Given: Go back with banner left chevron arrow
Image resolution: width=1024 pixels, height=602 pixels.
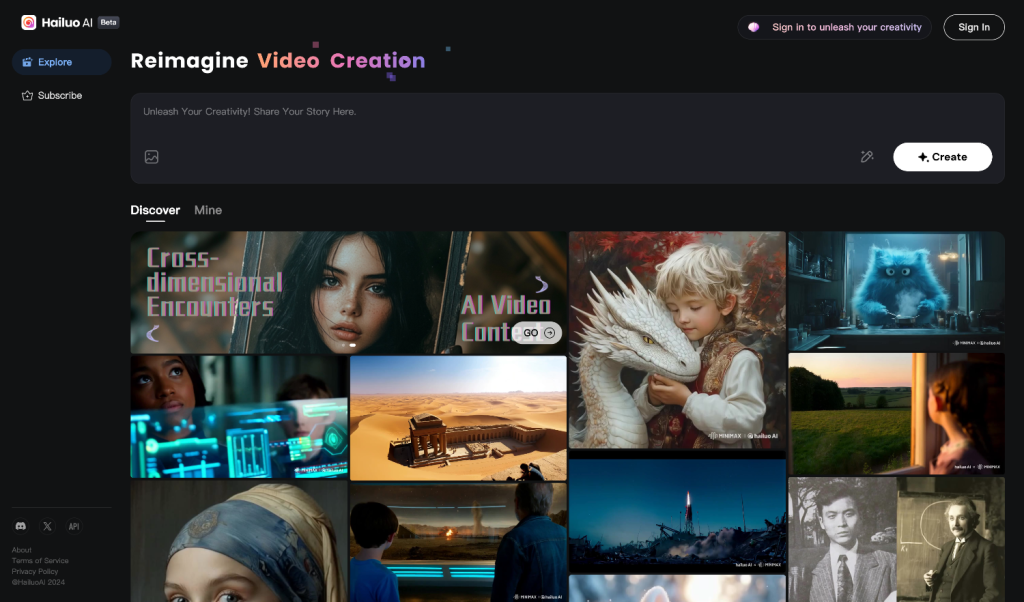Looking at the screenshot, I should pos(154,333).
